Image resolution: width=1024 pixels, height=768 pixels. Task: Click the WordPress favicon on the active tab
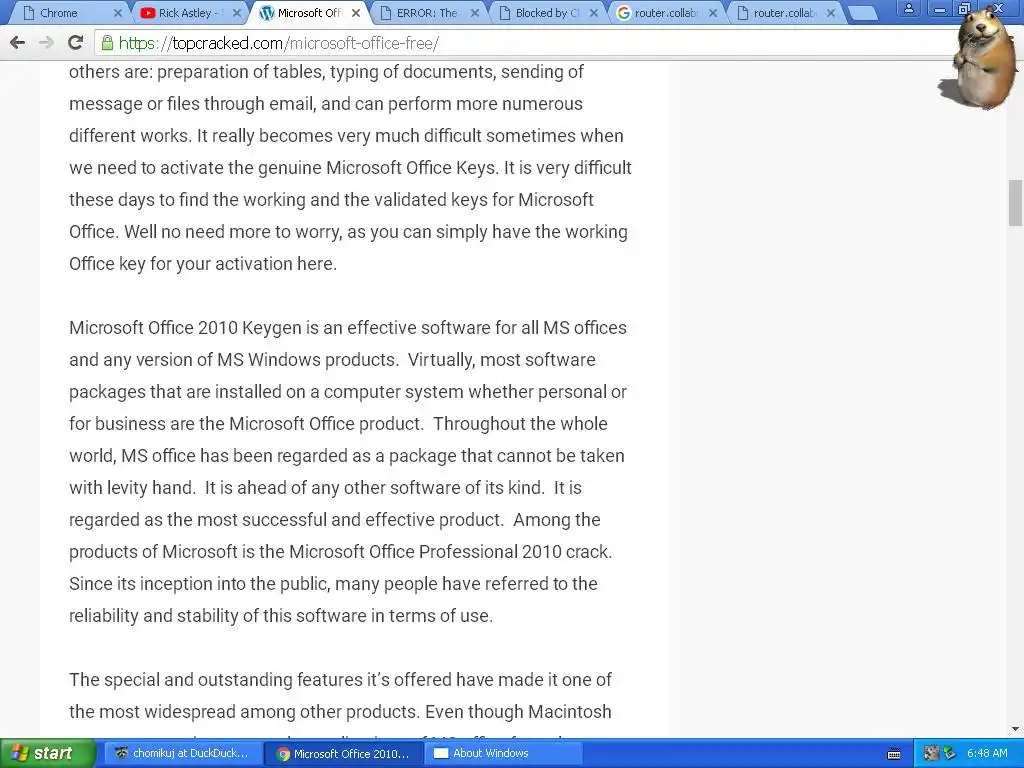[266, 13]
